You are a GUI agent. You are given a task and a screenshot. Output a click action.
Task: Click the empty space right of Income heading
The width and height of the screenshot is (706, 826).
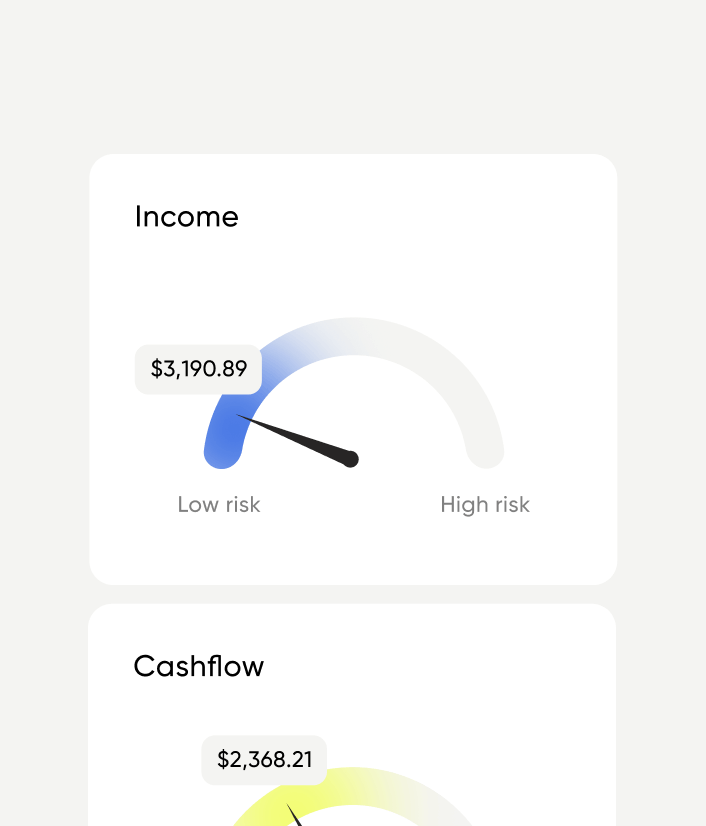coord(420,217)
